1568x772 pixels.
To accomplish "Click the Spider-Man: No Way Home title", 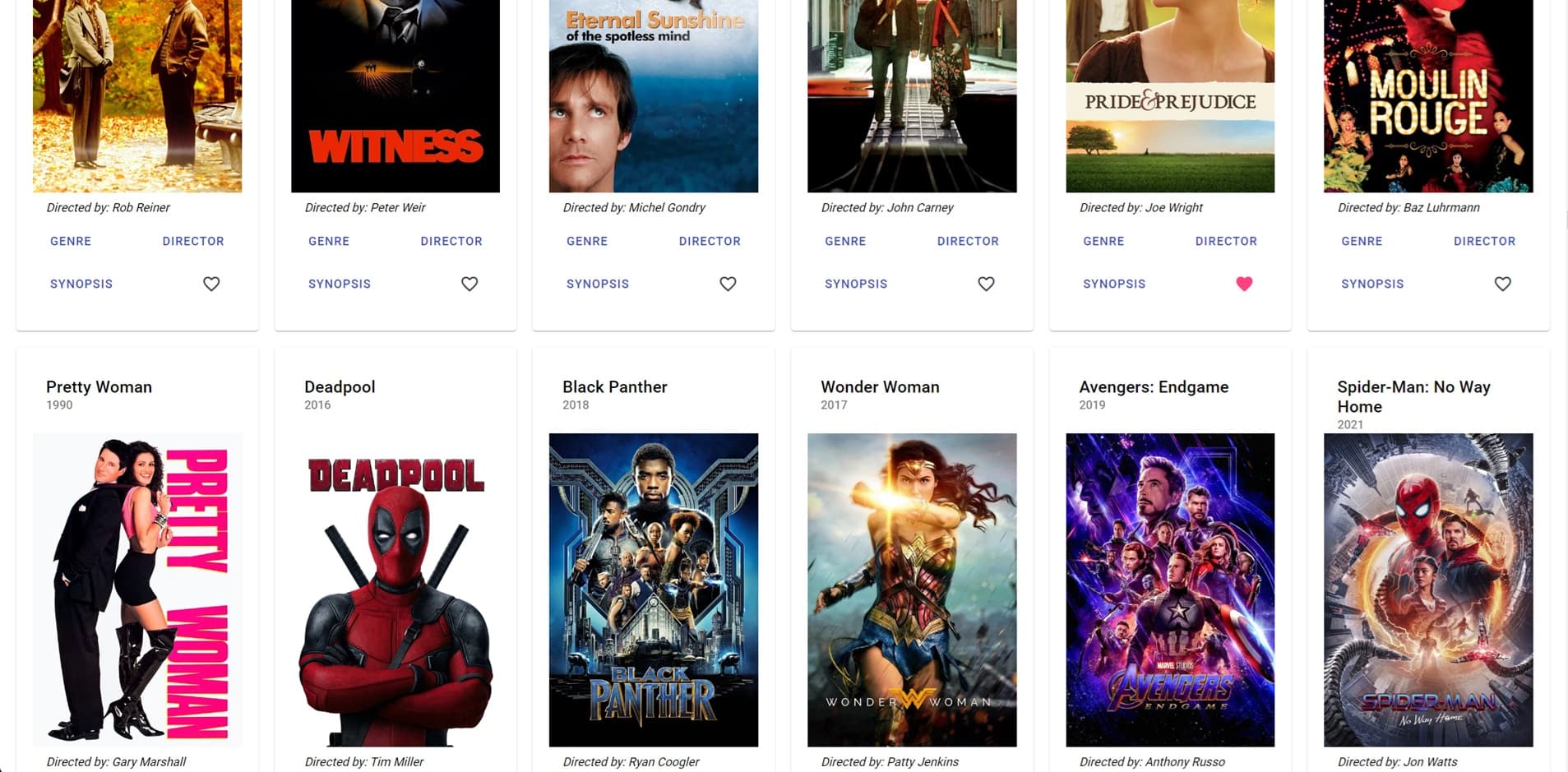I will pyautogui.click(x=1413, y=396).
